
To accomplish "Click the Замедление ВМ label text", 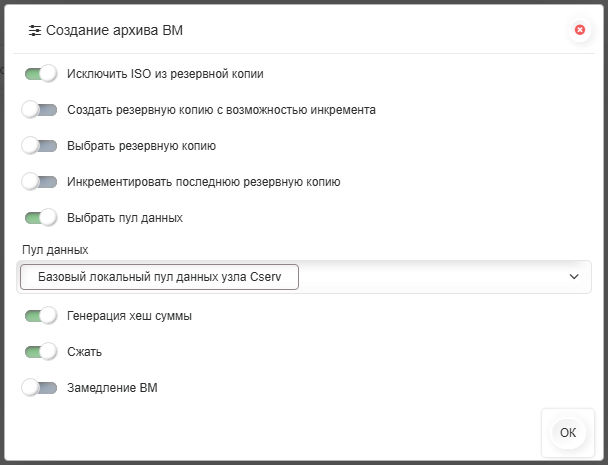I will tap(112, 387).
